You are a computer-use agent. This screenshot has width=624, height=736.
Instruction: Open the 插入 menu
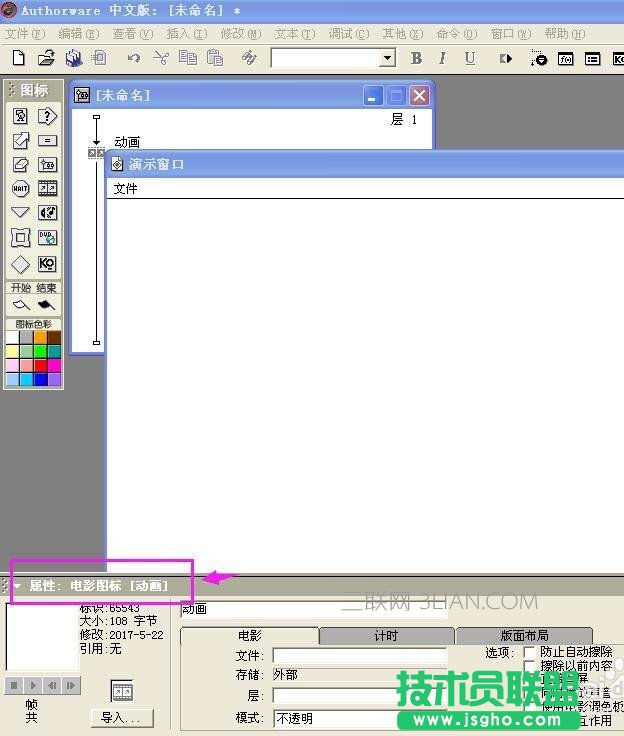pyautogui.click(x=187, y=34)
